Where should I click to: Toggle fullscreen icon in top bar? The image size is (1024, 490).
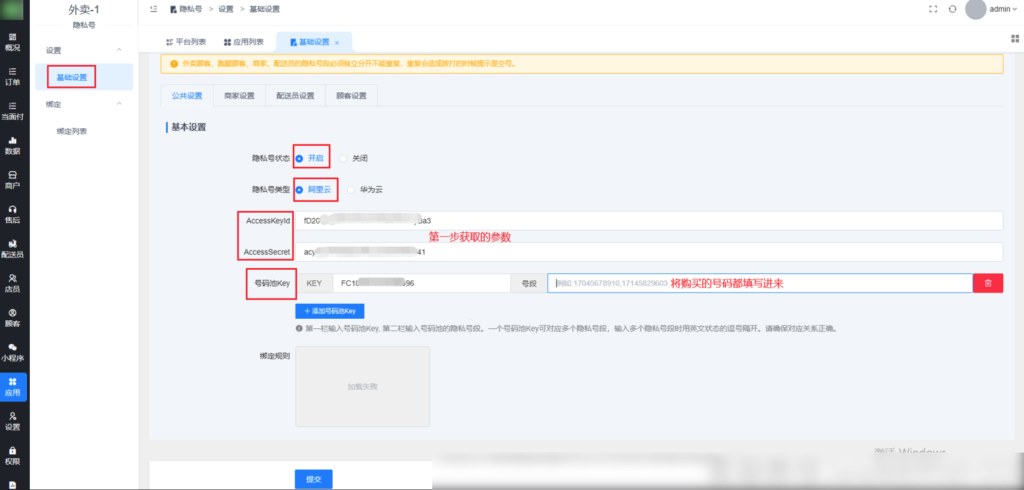(x=933, y=9)
